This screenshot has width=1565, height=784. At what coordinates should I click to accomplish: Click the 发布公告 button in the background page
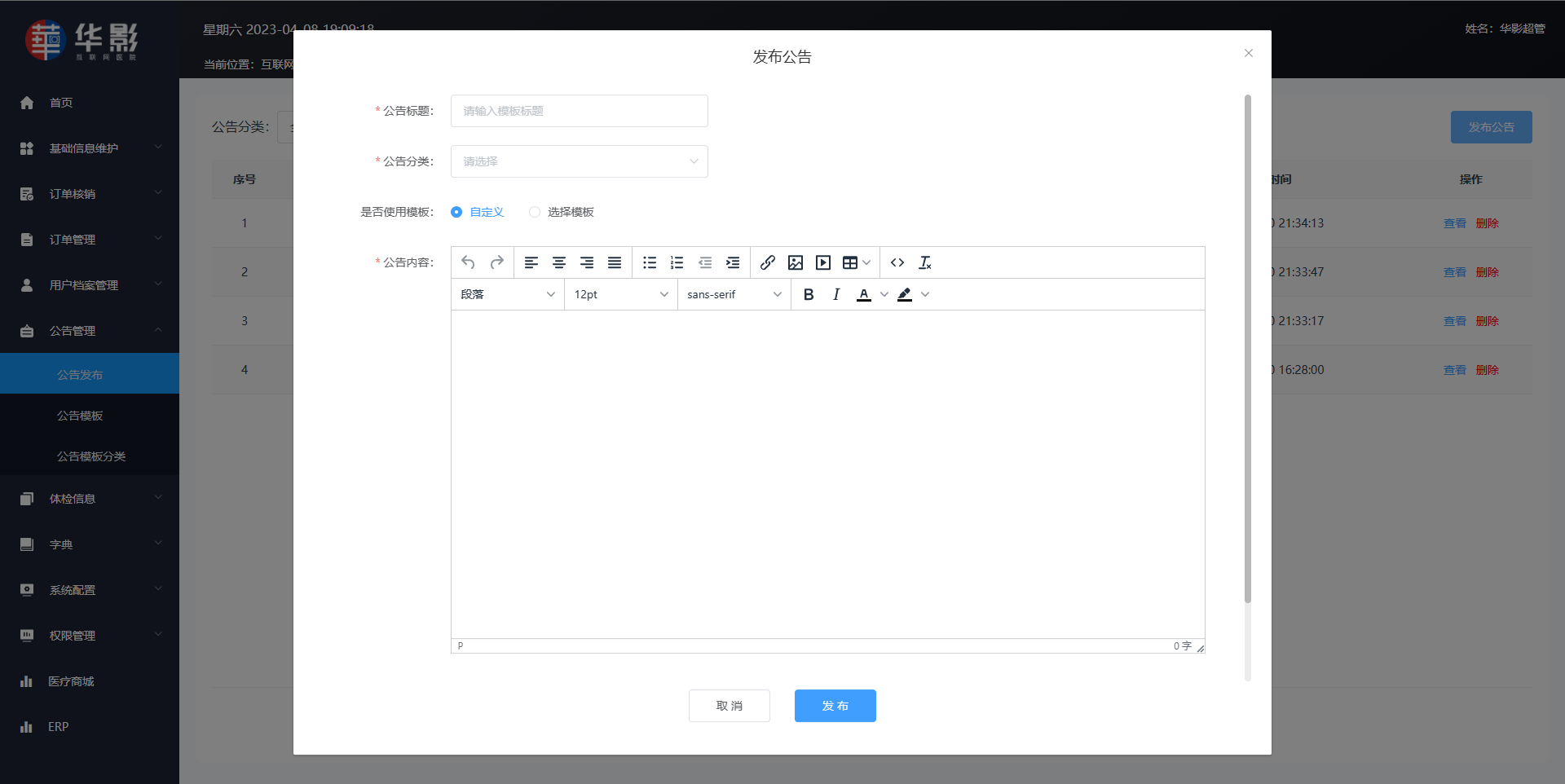tap(1492, 127)
